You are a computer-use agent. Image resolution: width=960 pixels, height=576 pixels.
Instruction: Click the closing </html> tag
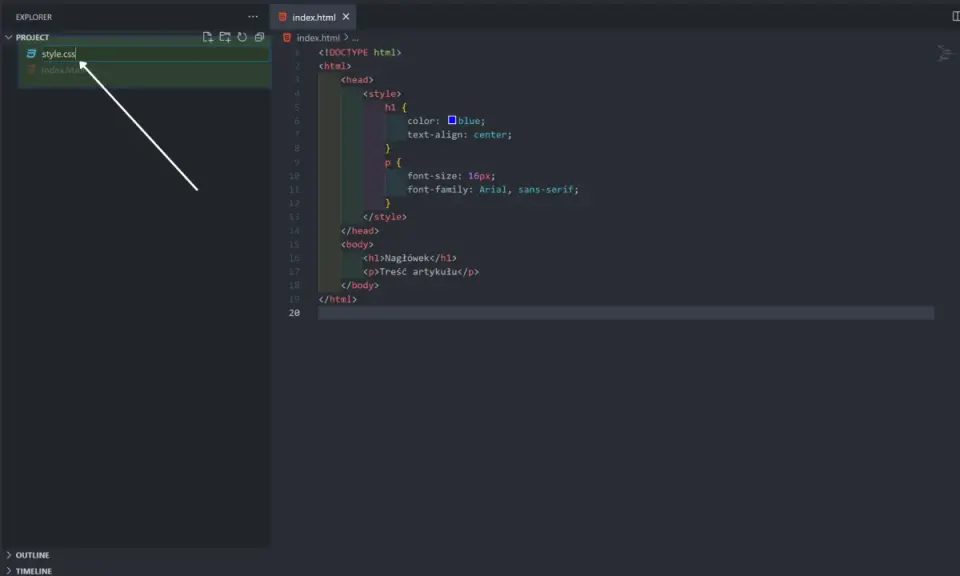pos(337,299)
